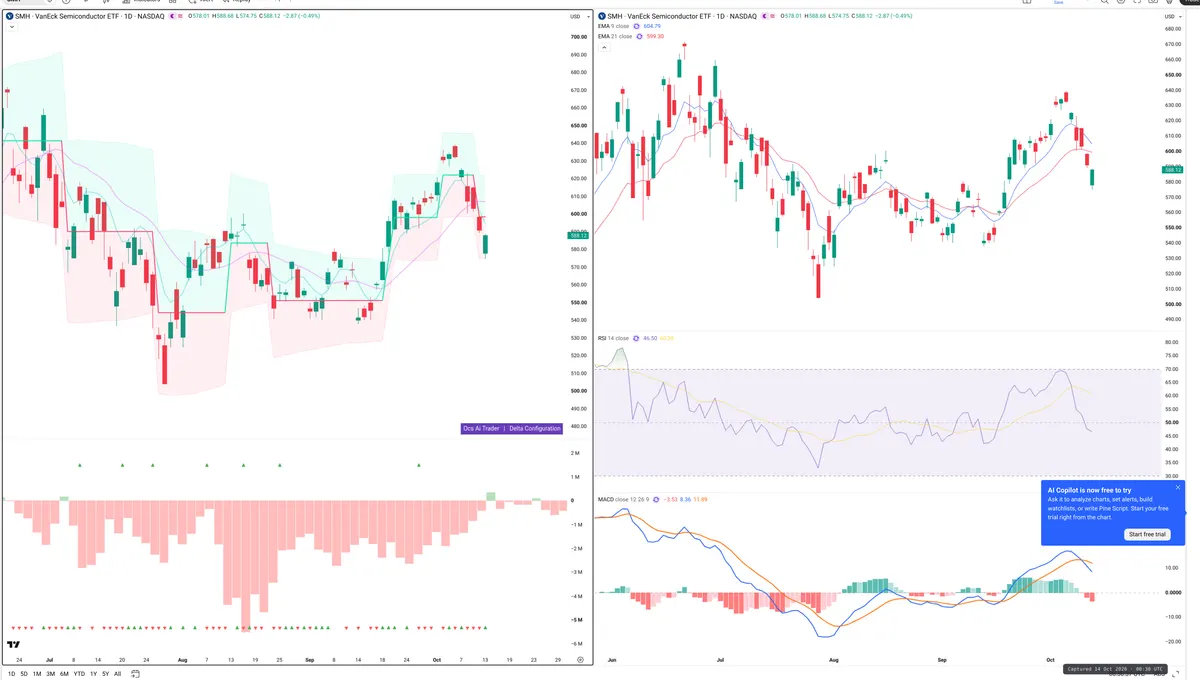Click the 588.12 price tag on right axis
Viewport: 1200px width, 680px height.
point(1173,170)
